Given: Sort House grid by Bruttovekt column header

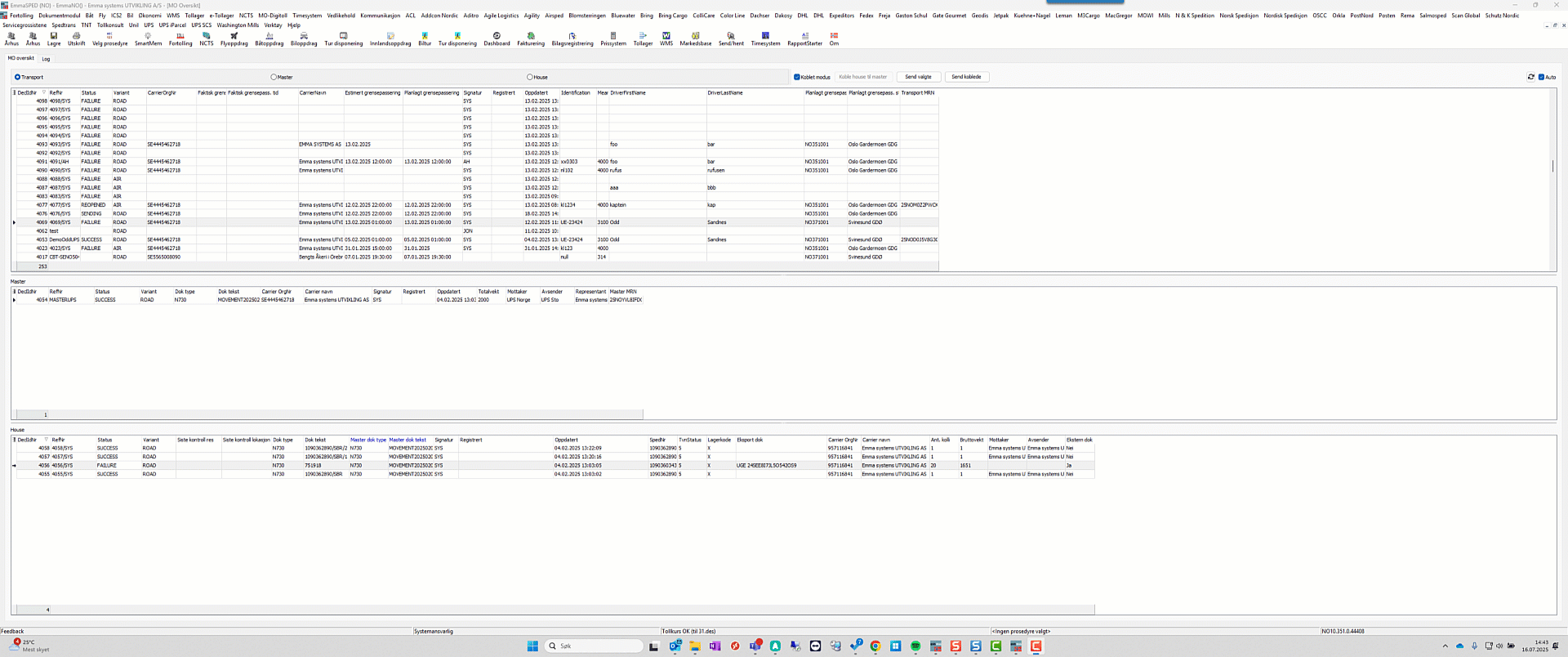Looking at the screenshot, I should [972, 440].
